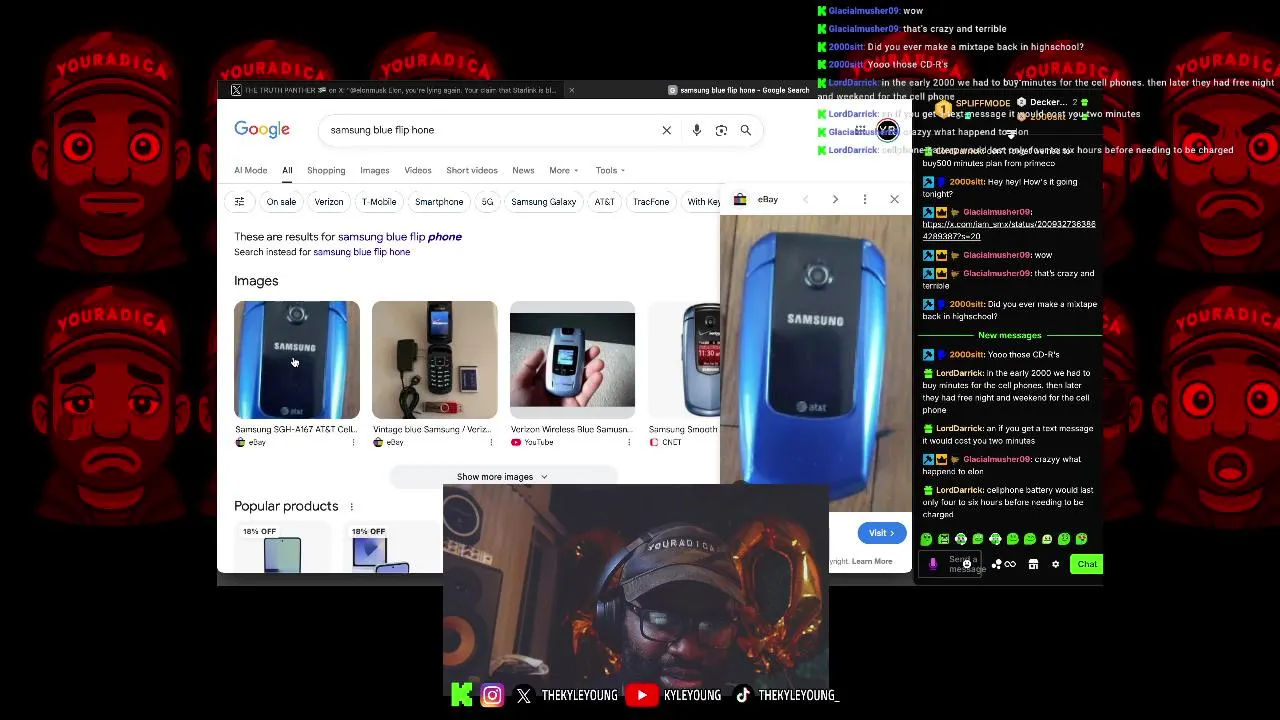1280x720 pixels.
Task: Expand the More search options dropdown
Action: point(564,170)
